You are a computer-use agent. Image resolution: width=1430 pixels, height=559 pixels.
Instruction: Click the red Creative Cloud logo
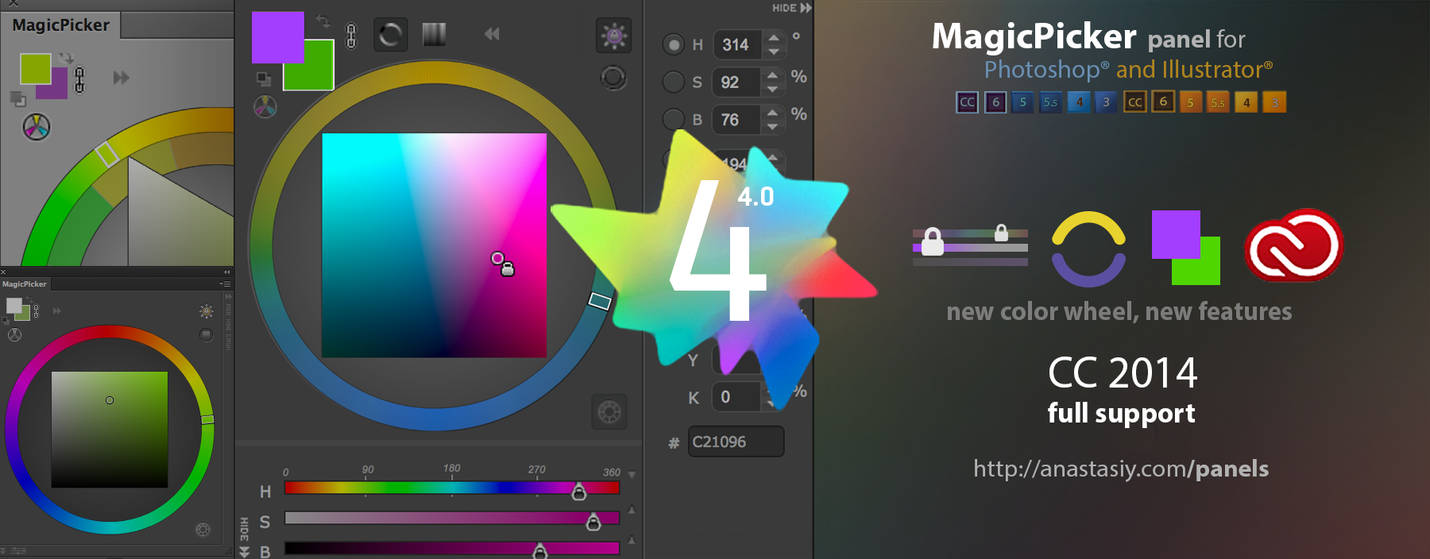point(1294,245)
